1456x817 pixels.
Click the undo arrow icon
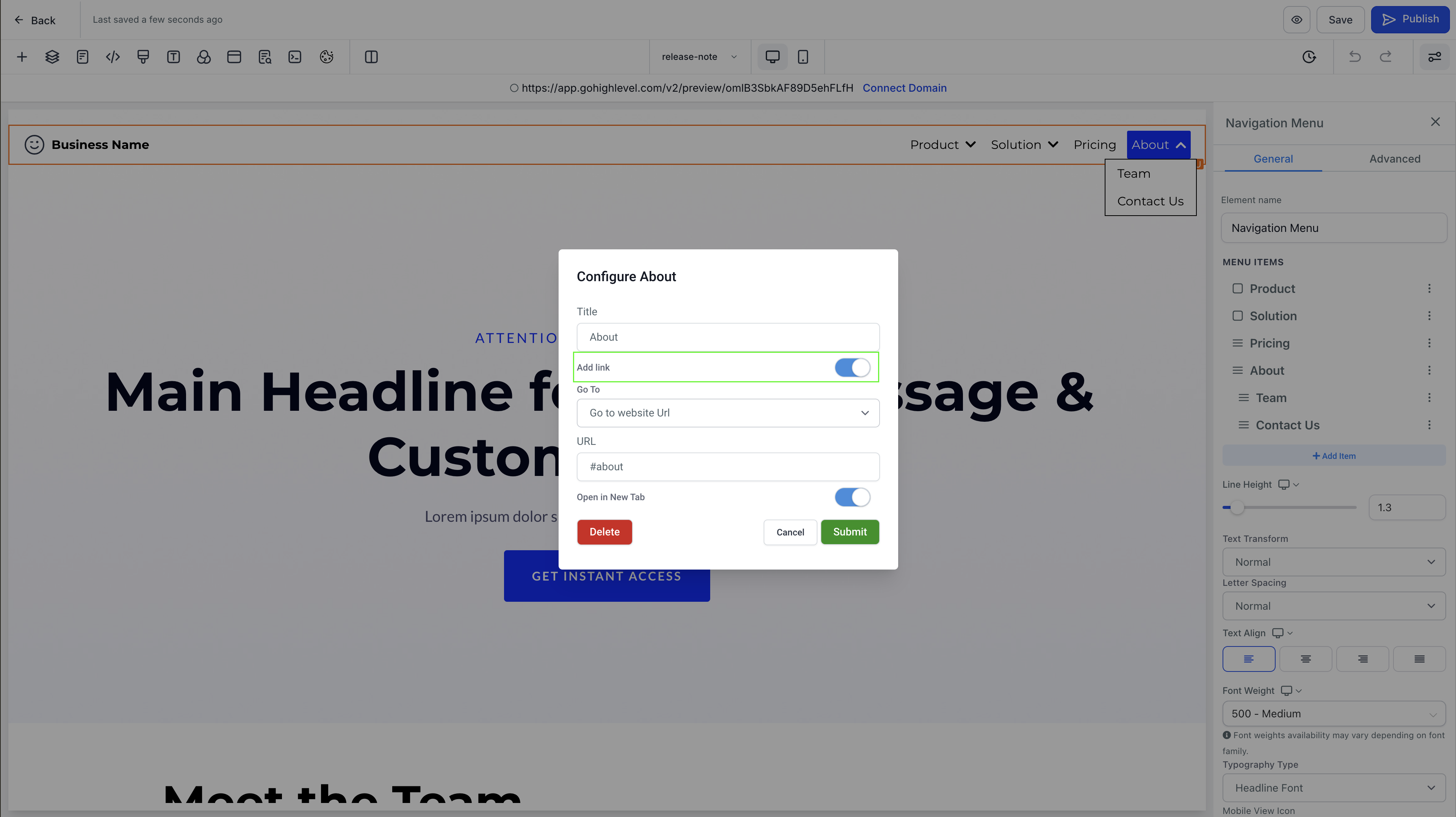(x=1355, y=56)
